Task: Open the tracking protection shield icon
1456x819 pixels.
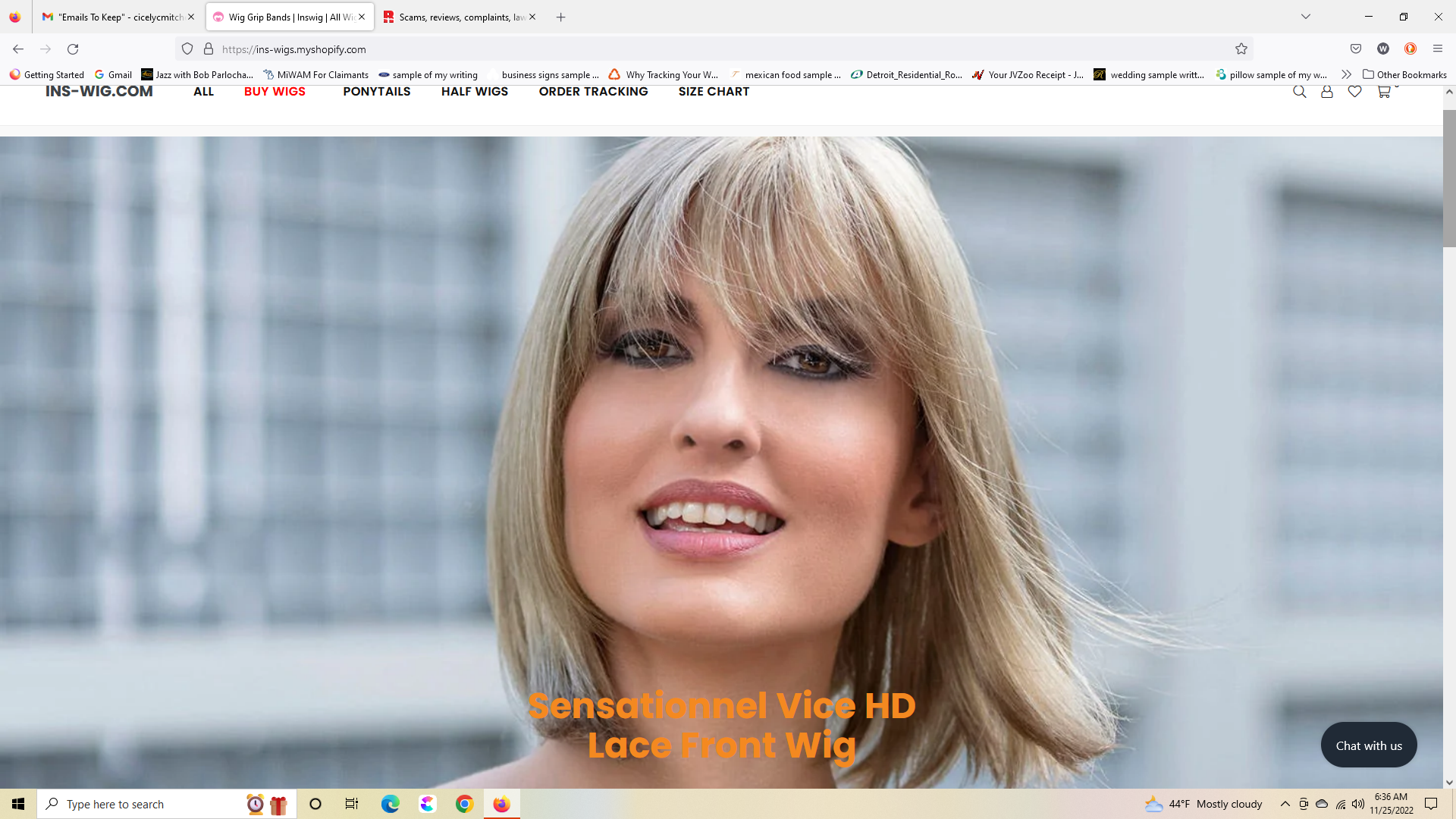Action: coord(187,49)
